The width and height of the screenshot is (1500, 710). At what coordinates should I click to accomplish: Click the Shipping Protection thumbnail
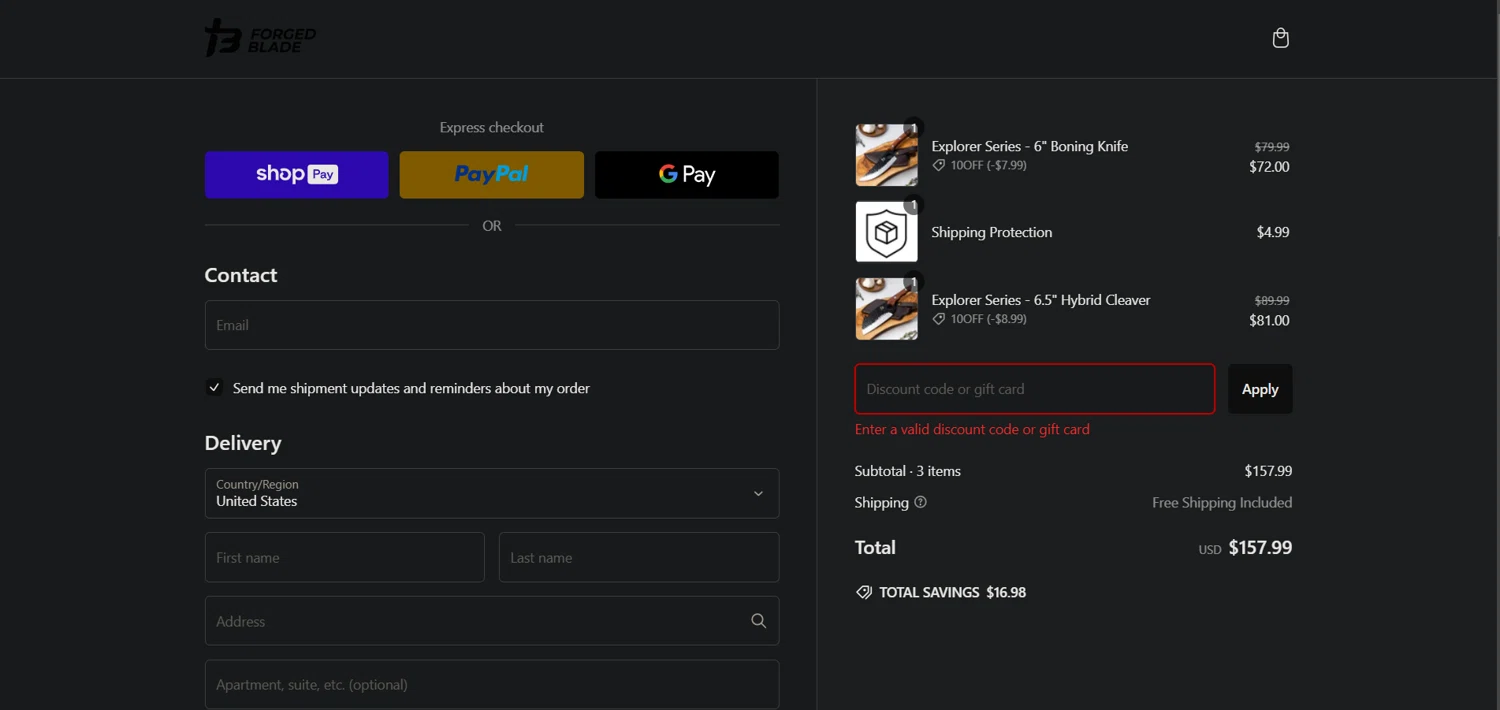[x=886, y=232]
